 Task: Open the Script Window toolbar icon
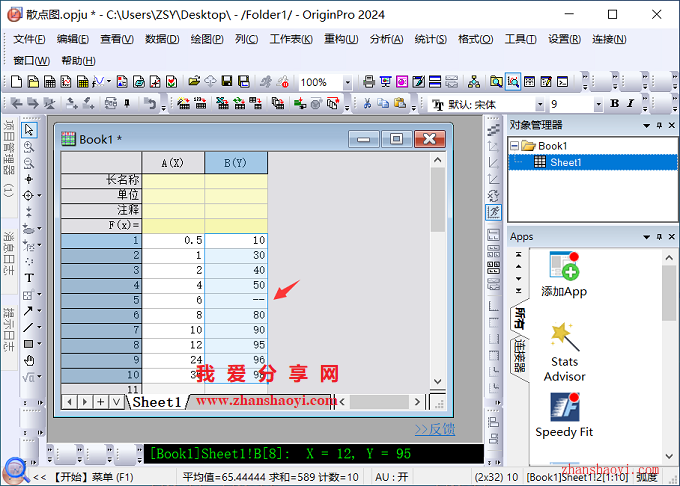tap(563, 82)
